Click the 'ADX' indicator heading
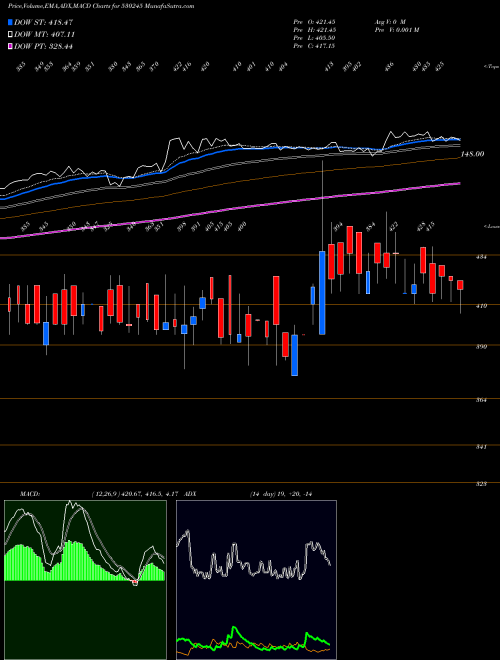The height and width of the screenshot is (660, 500). [x=190, y=494]
